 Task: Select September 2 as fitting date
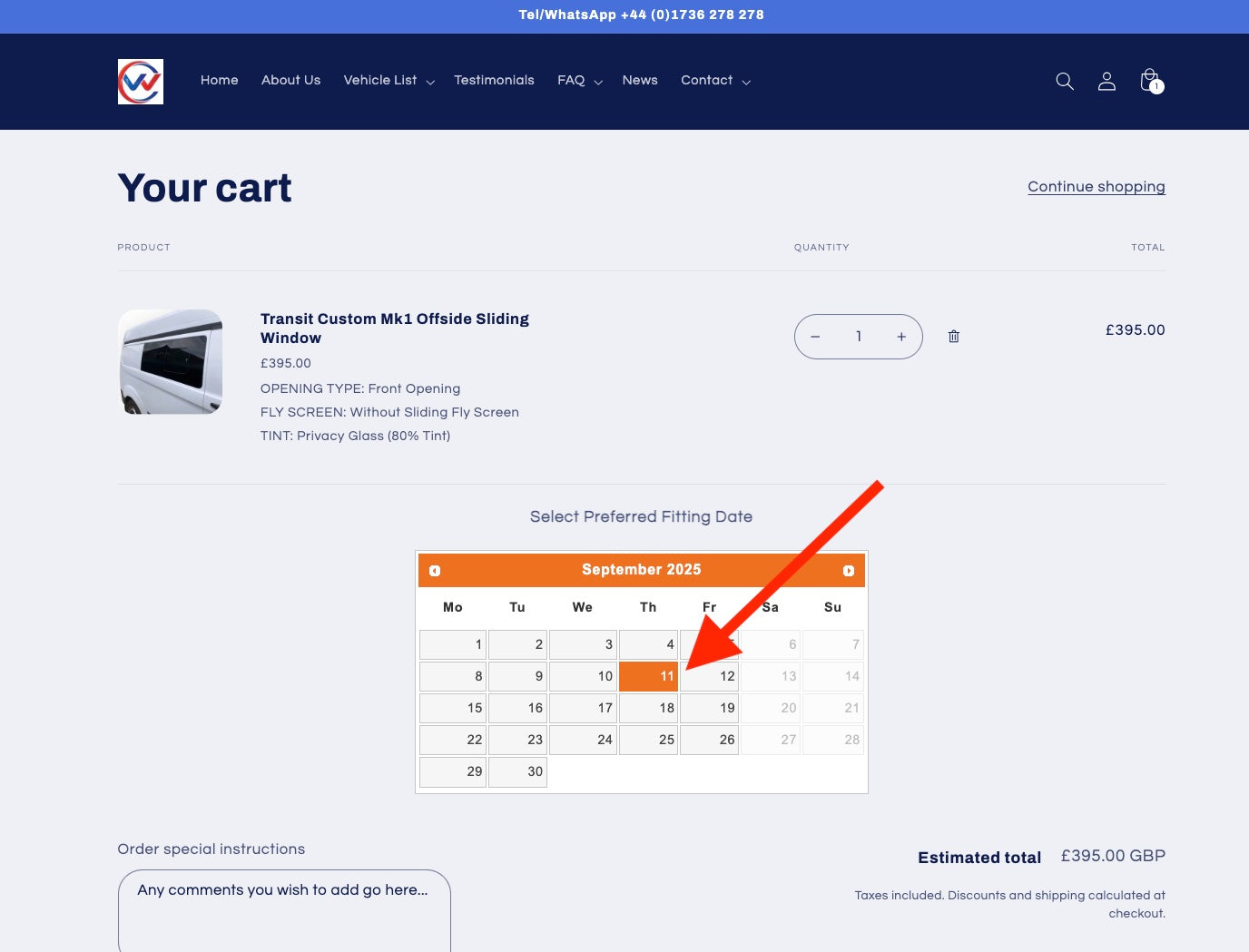[517, 644]
